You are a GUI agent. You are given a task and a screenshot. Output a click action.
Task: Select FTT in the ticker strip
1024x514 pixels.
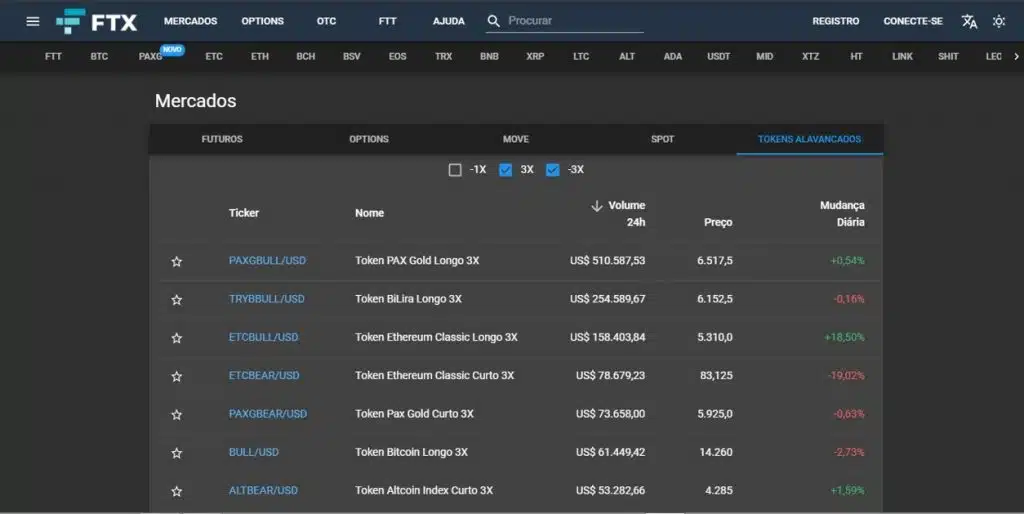click(54, 57)
